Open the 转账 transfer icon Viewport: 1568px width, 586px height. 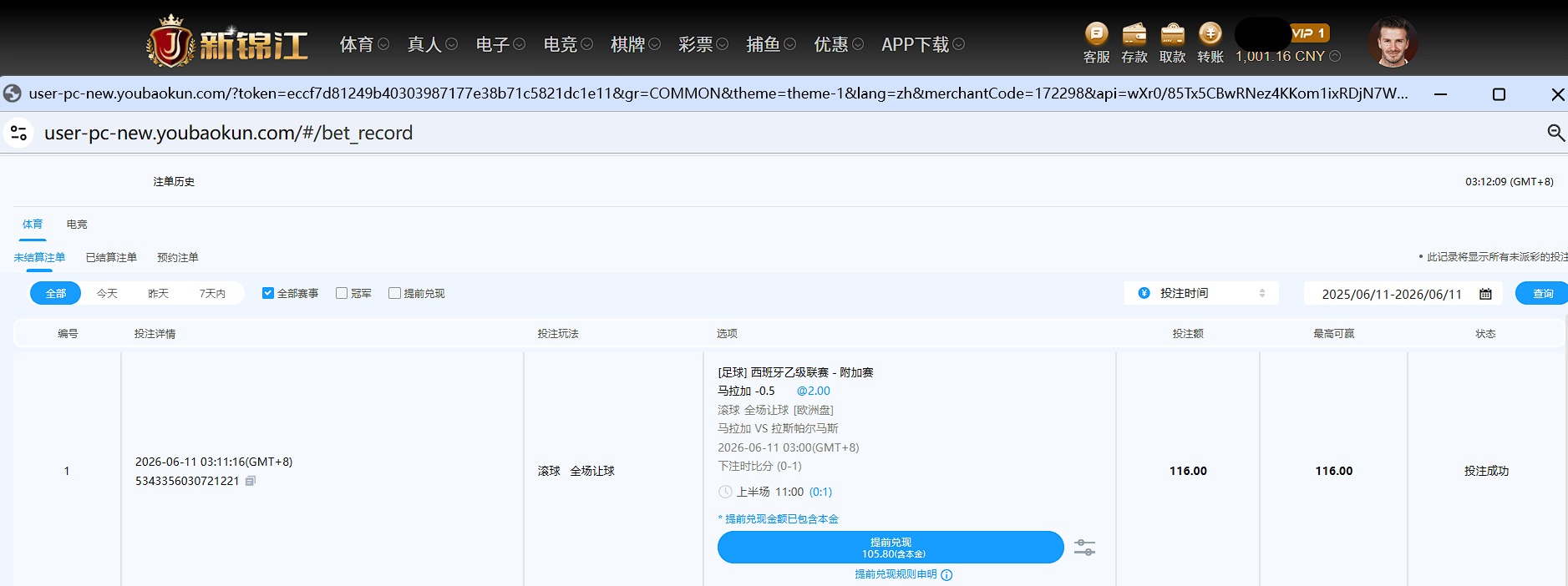tap(1210, 34)
